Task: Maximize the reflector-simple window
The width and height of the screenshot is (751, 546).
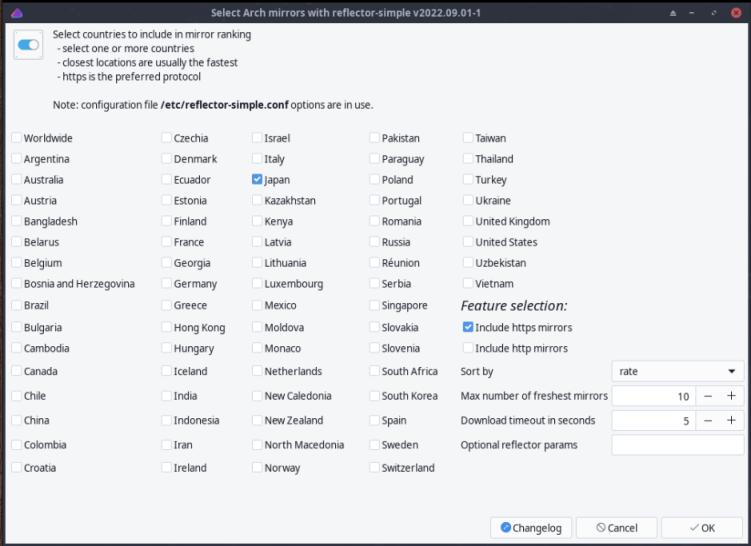Action: pyautogui.click(x=714, y=13)
